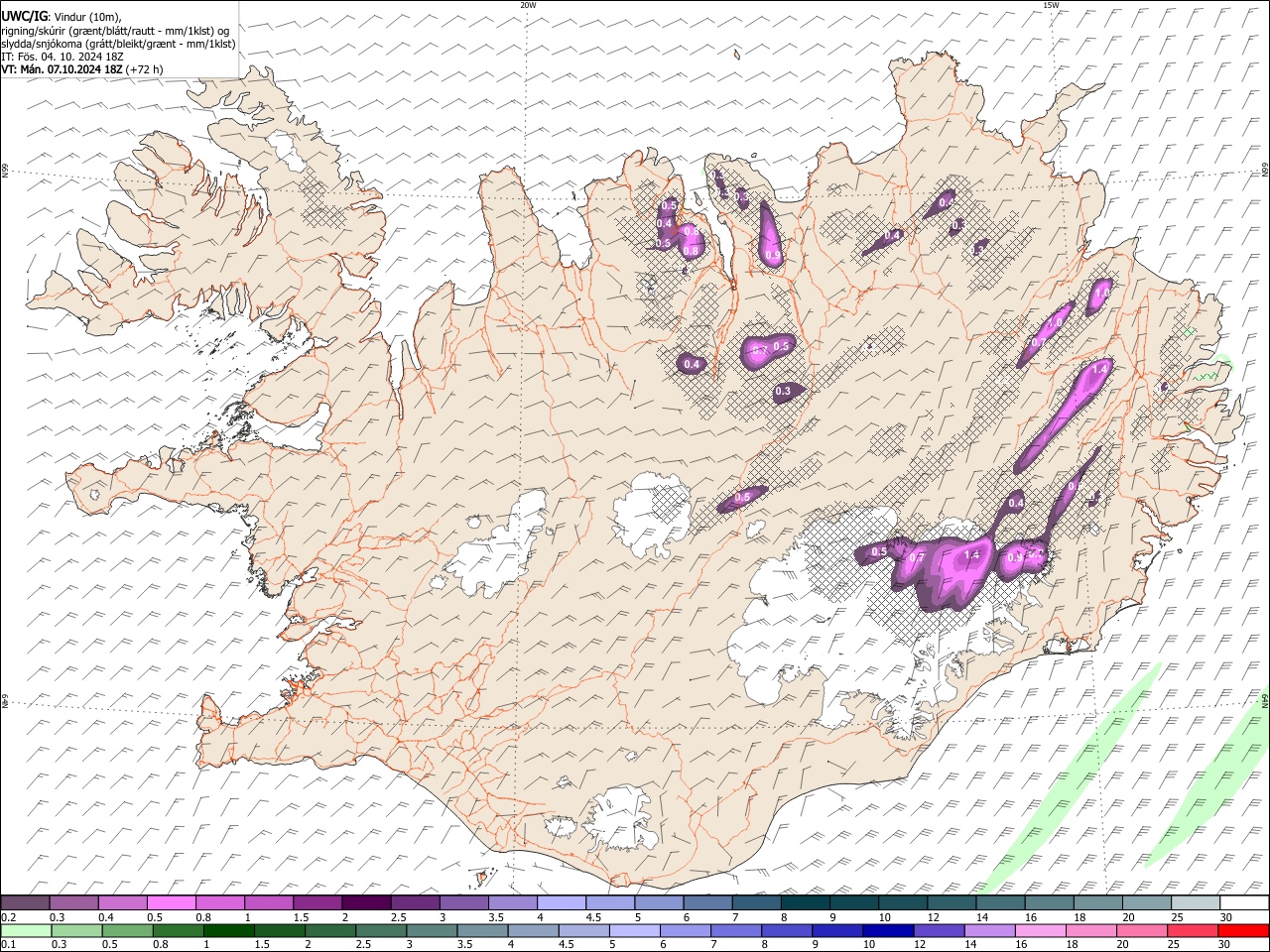Click the deep navy blue 10 rain swatch

click(x=887, y=930)
